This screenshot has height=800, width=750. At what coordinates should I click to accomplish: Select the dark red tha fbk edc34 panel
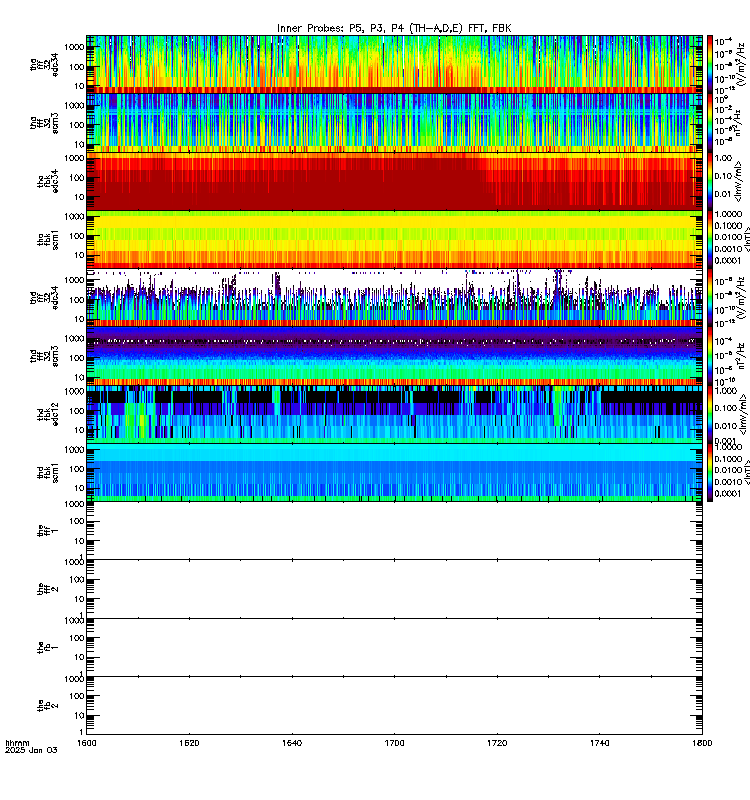click(x=394, y=181)
